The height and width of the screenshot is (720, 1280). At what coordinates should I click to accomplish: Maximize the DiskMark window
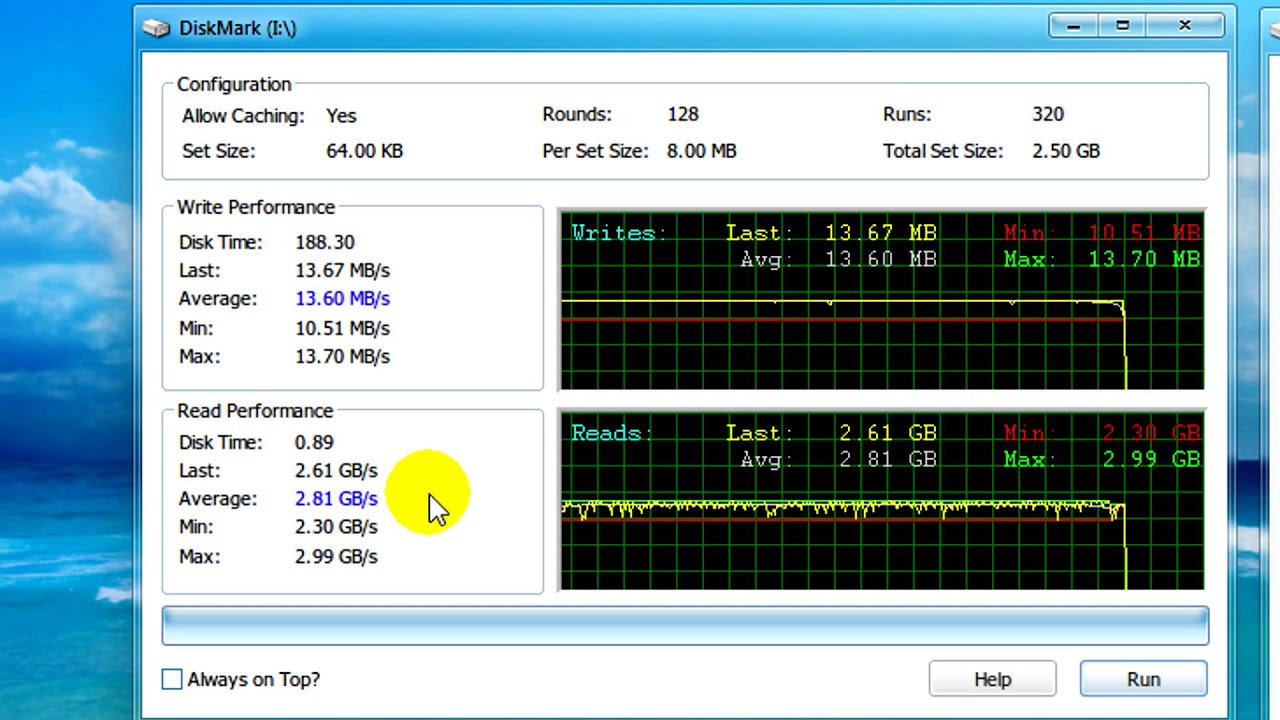[1122, 26]
